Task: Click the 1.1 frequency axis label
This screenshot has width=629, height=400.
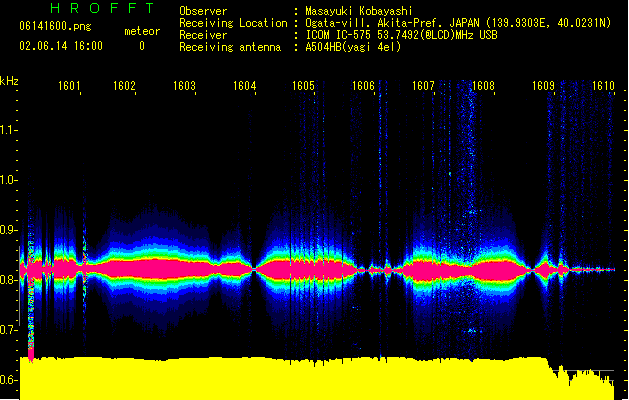Action: pyautogui.click(x=7, y=130)
